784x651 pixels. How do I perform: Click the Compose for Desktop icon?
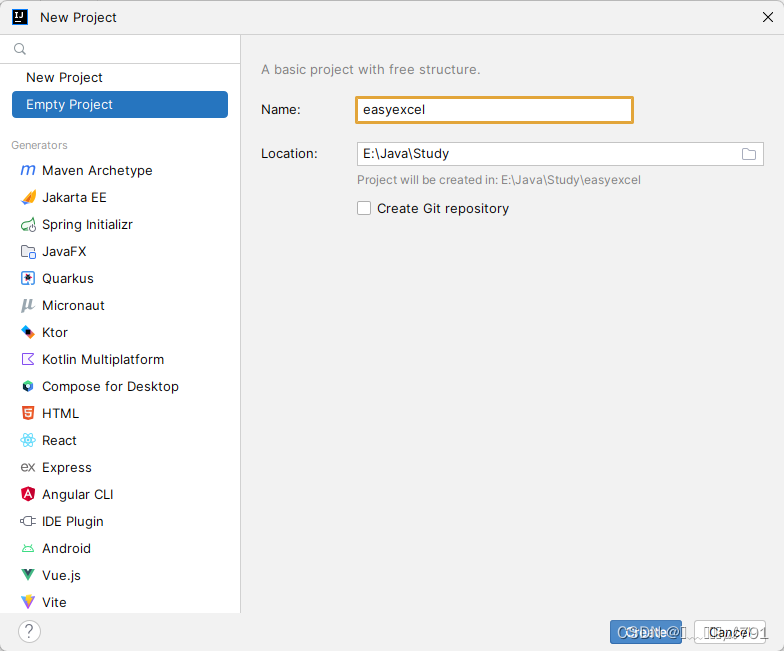[x=28, y=386]
